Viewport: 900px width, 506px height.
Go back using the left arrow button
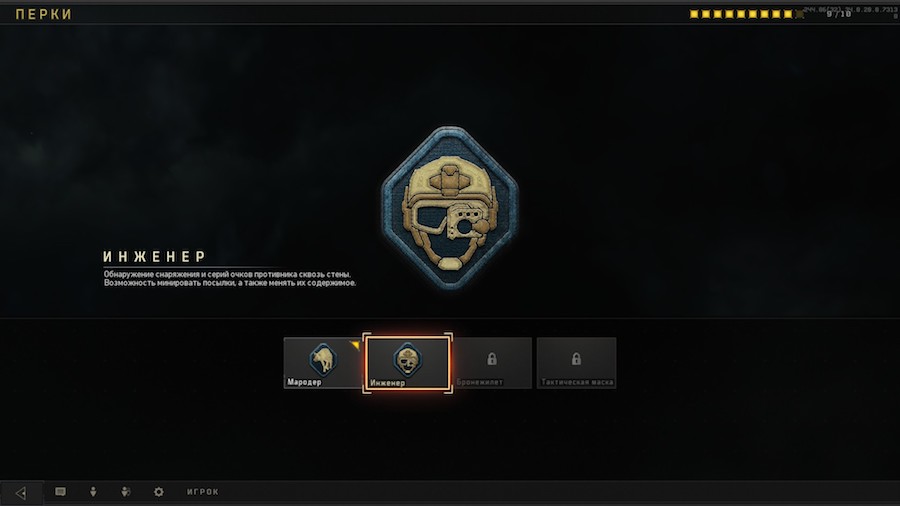(21, 492)
